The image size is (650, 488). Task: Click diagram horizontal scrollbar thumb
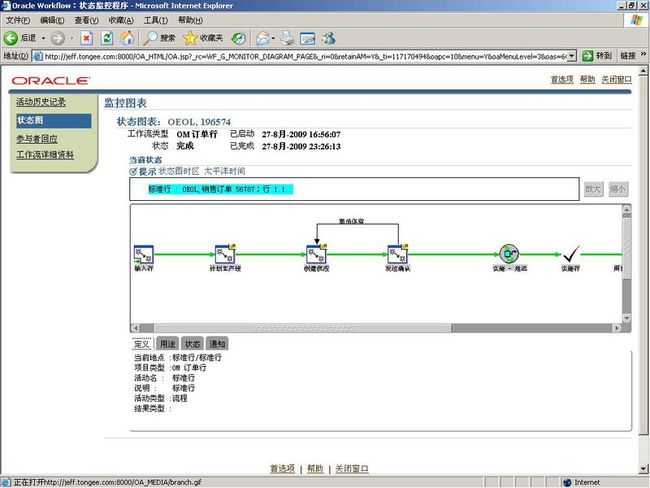tap(303, 328)
